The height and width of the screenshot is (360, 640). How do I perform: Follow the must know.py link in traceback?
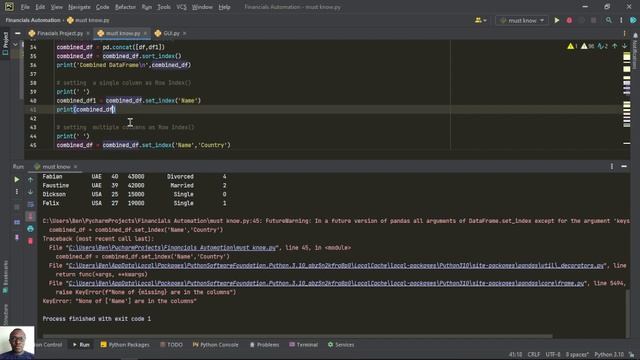click(x=173, y=248)
